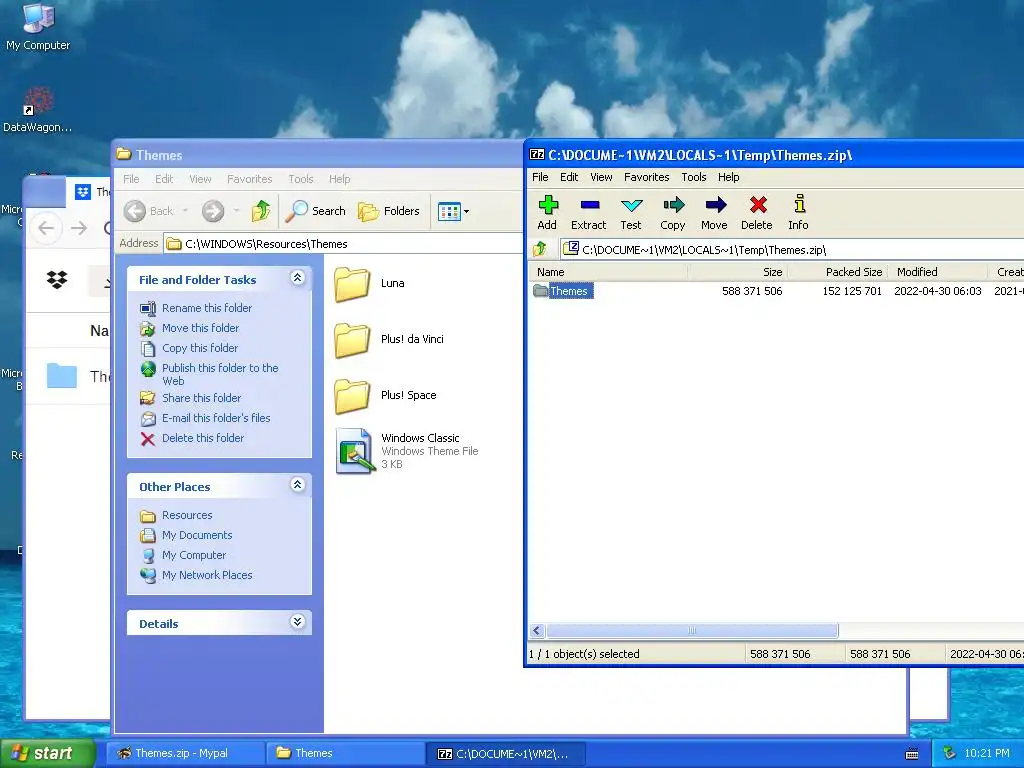
Task: Sort by Packed Size column in 7-Zip
Action: pyautogui.click(x=838, y=272)
